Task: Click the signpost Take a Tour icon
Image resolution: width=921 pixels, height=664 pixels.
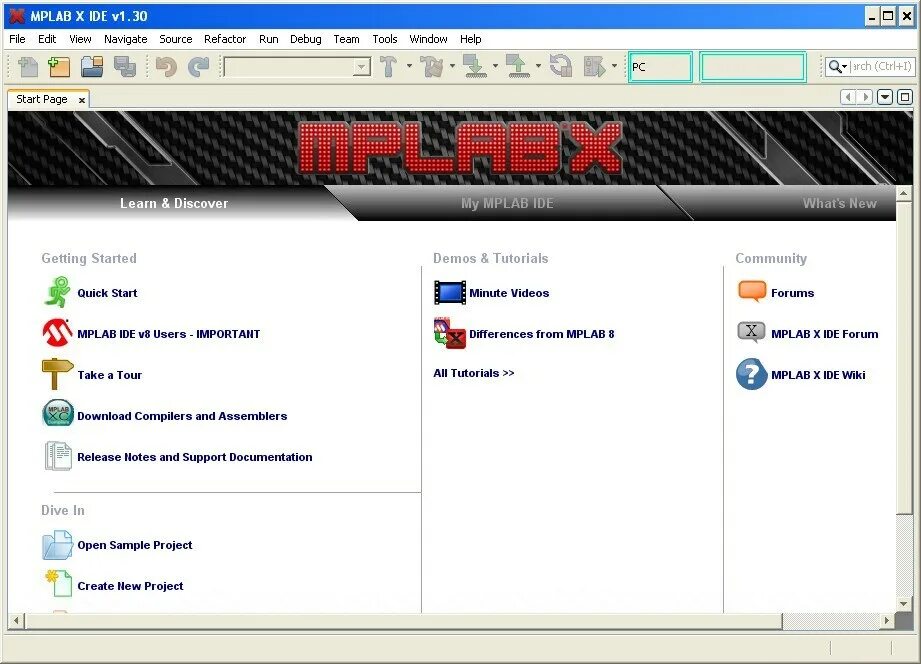Action: [x=57, y=374]
